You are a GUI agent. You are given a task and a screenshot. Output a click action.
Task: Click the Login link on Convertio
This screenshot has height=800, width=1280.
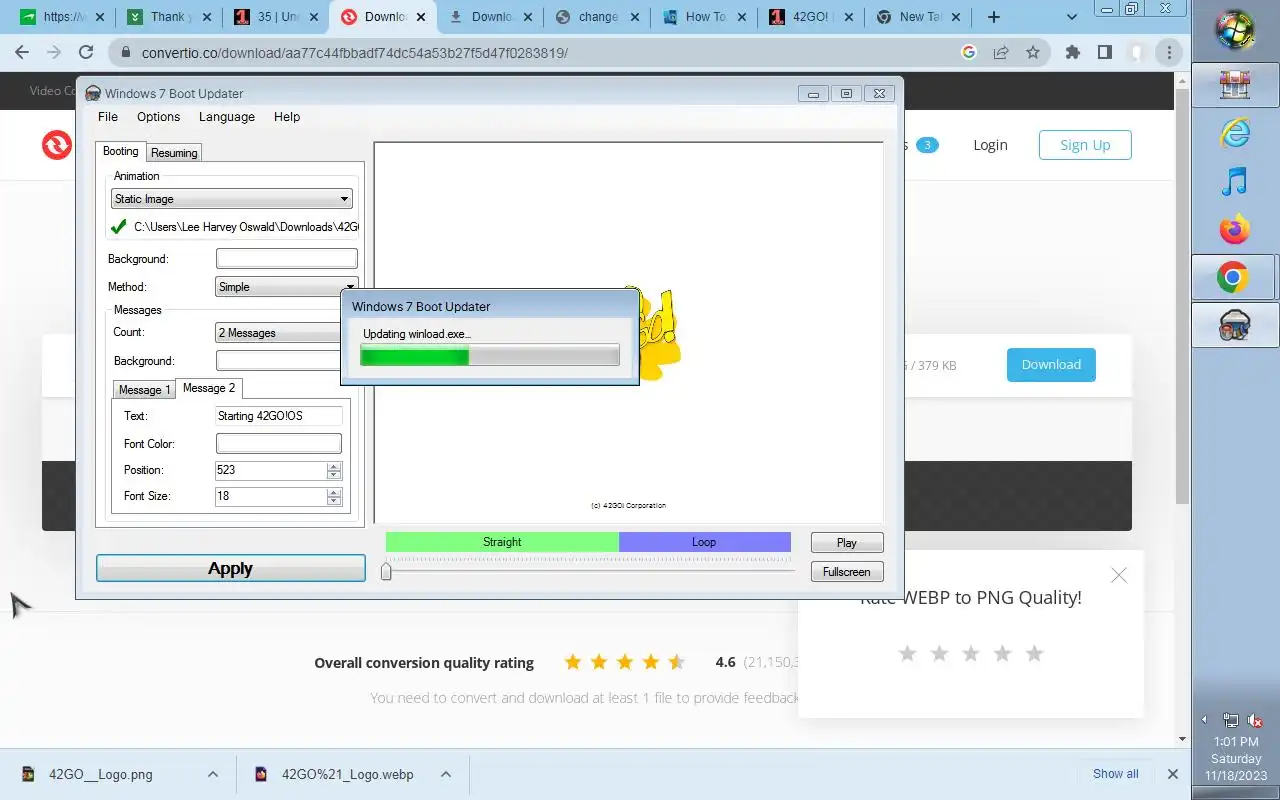tap(990, 145)
